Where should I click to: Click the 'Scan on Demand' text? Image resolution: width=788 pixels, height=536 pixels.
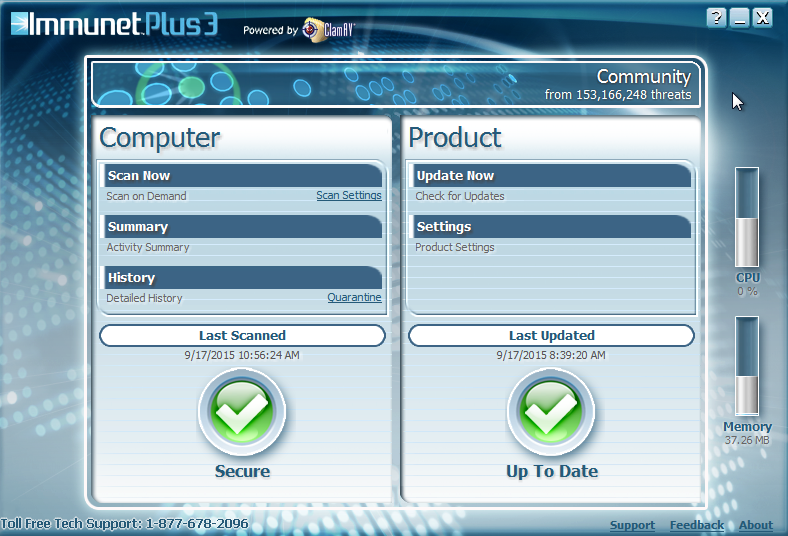click(146, 196)
